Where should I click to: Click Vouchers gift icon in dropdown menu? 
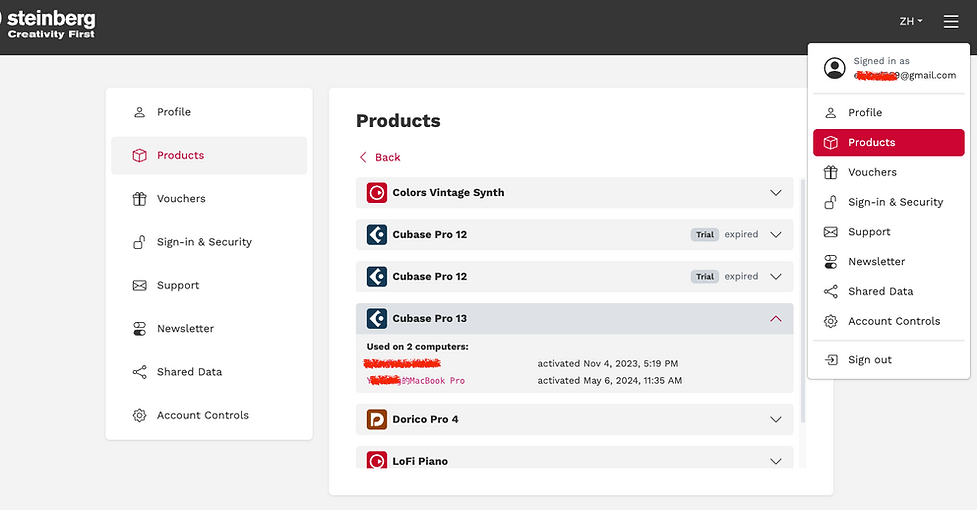831,172
